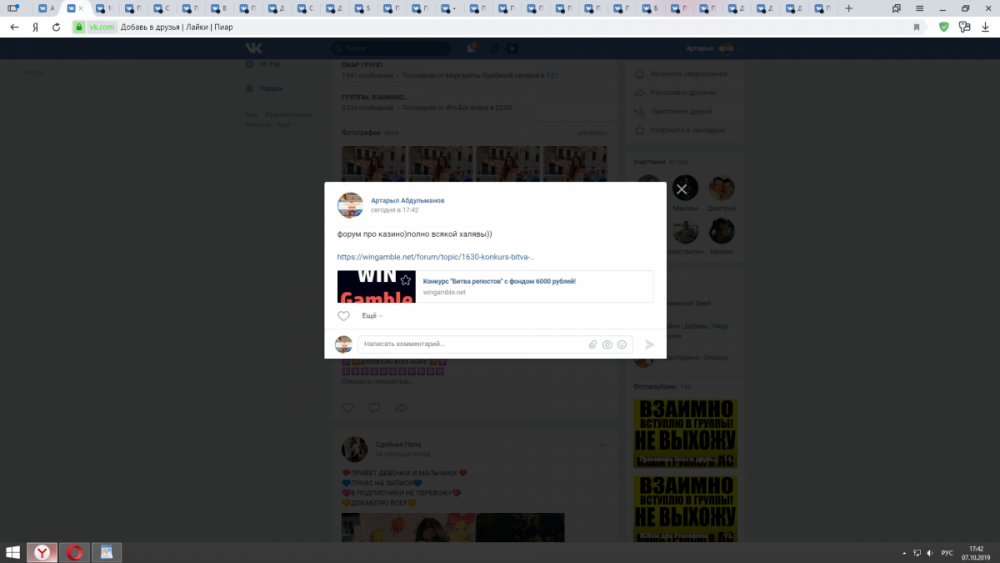1000x563 pixels.
Task: Open a new browser tab with plus button
Action: coord(849,8)
